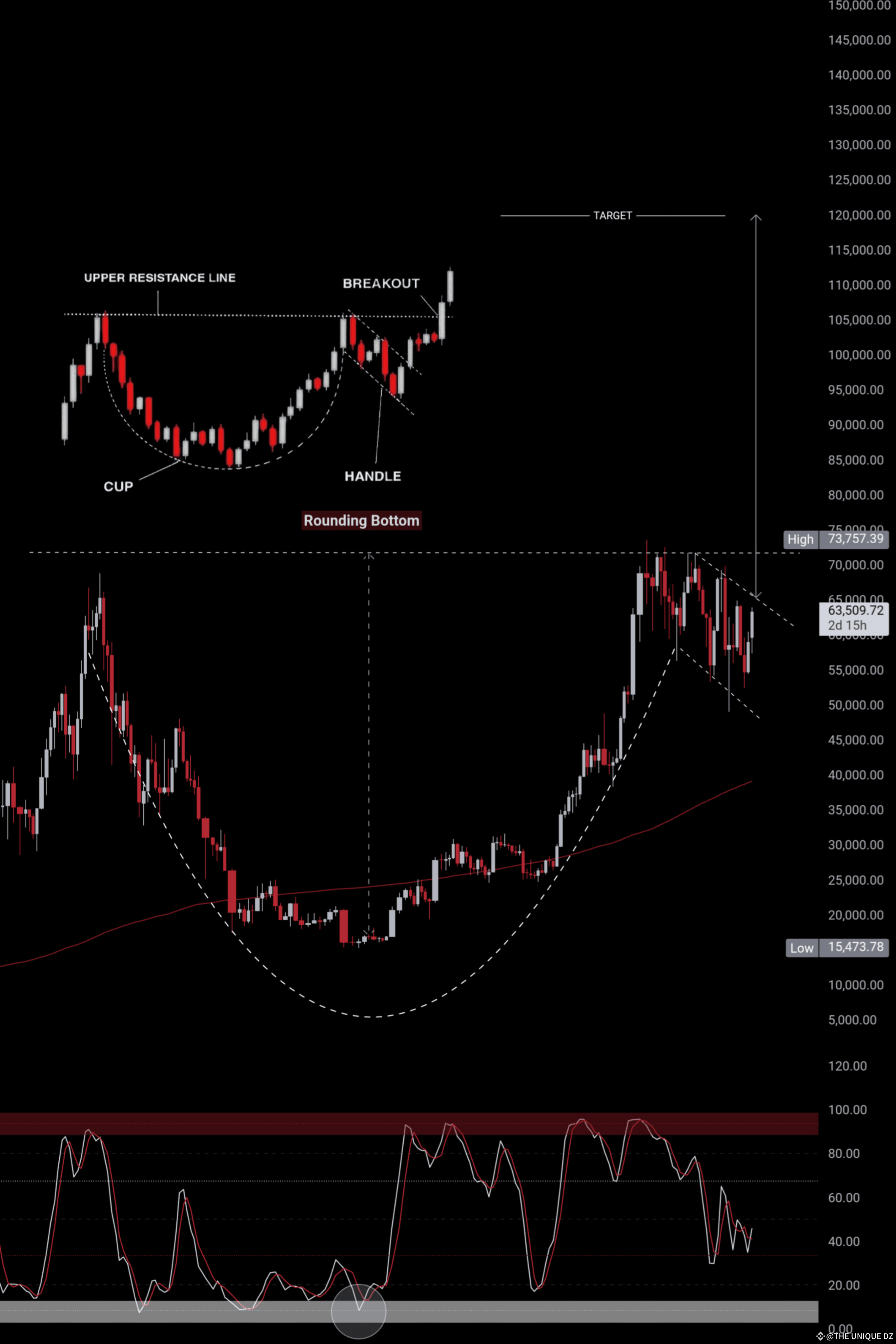Click the HANDLE label in the diagram
Screen dimensions: 896x1344
pyautogui.click(x=373, y=476)
